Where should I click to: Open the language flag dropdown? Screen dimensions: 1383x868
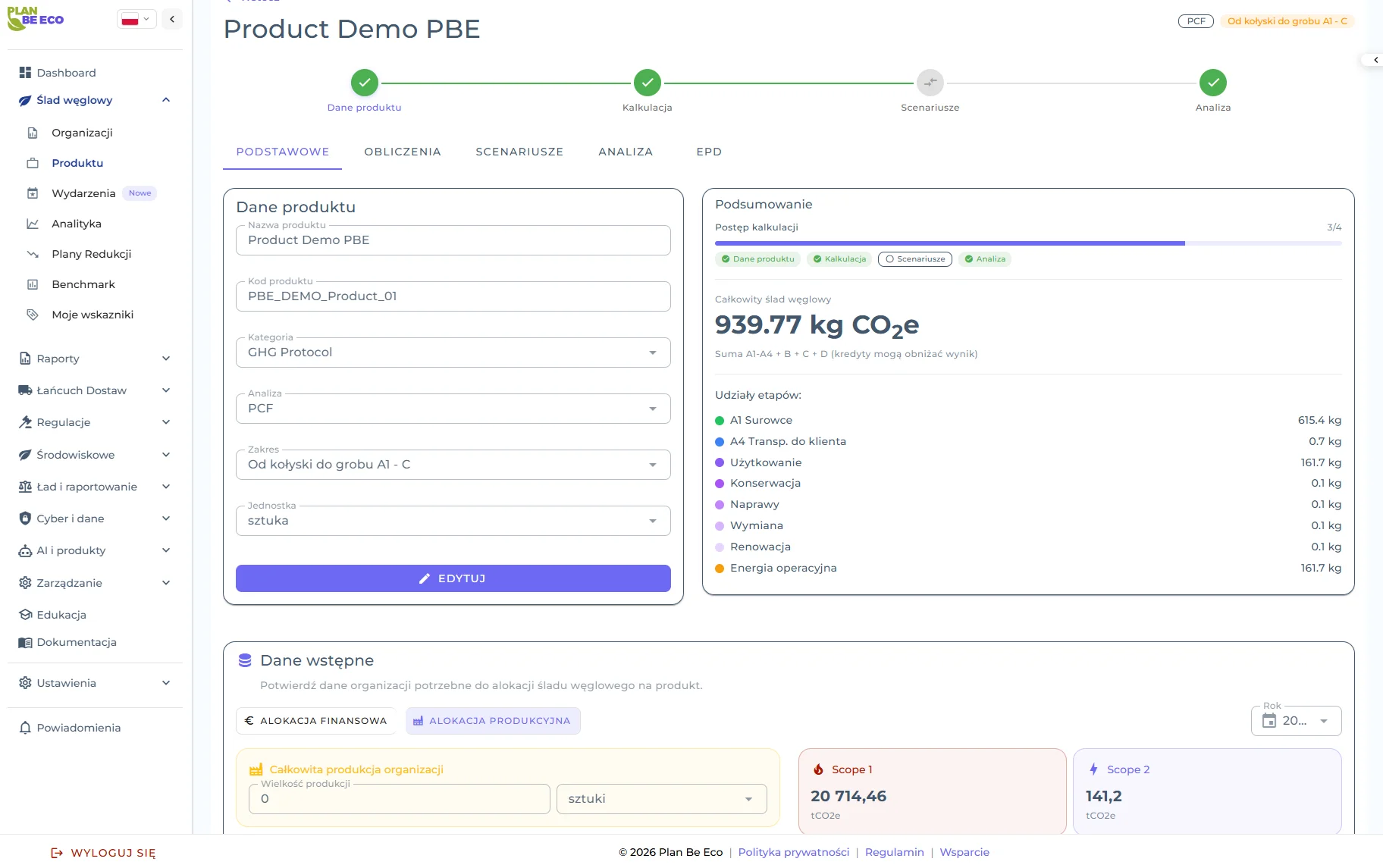[136, 20]
